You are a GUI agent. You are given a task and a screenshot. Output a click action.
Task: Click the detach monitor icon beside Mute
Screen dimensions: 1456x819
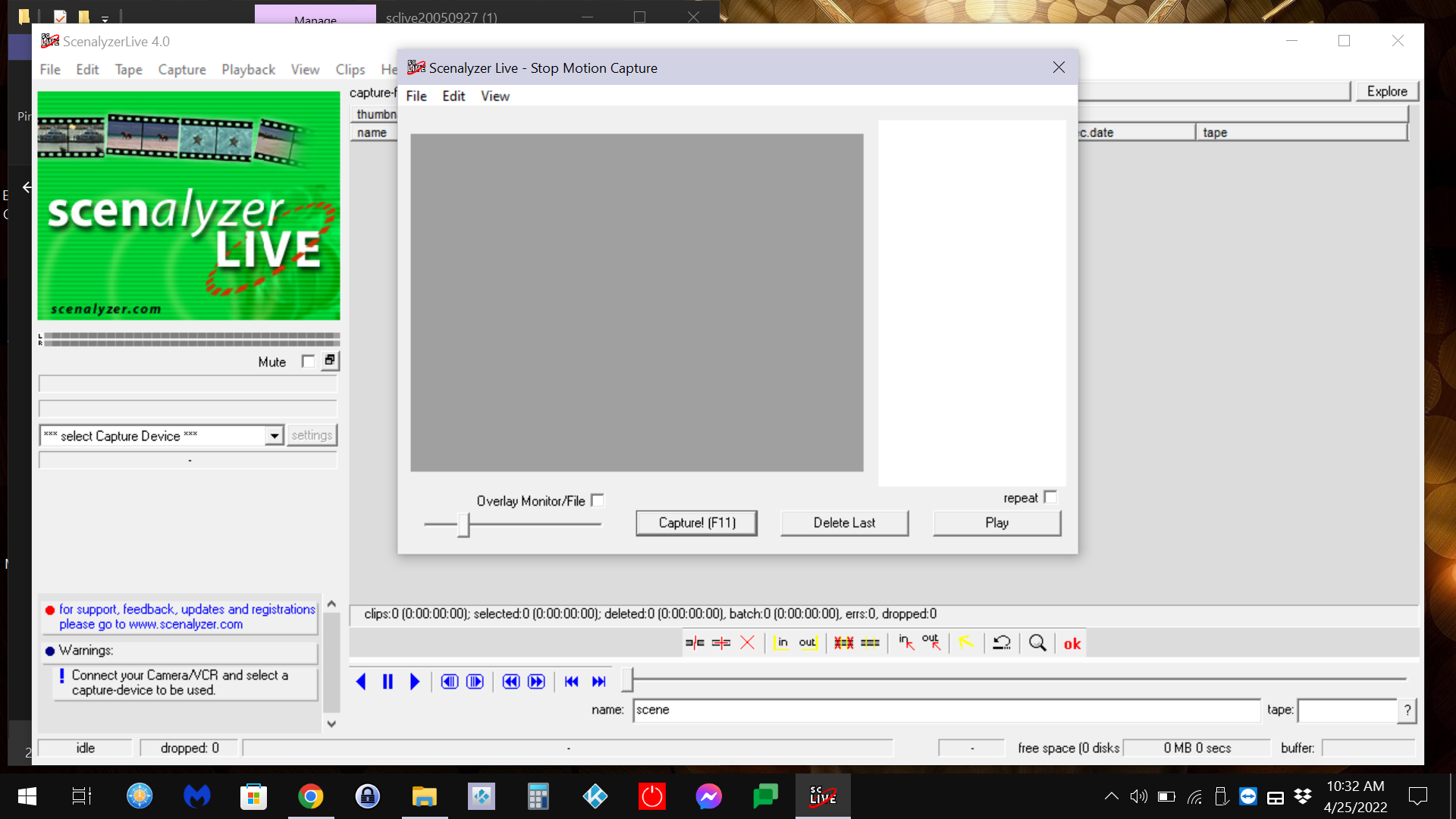330,361
